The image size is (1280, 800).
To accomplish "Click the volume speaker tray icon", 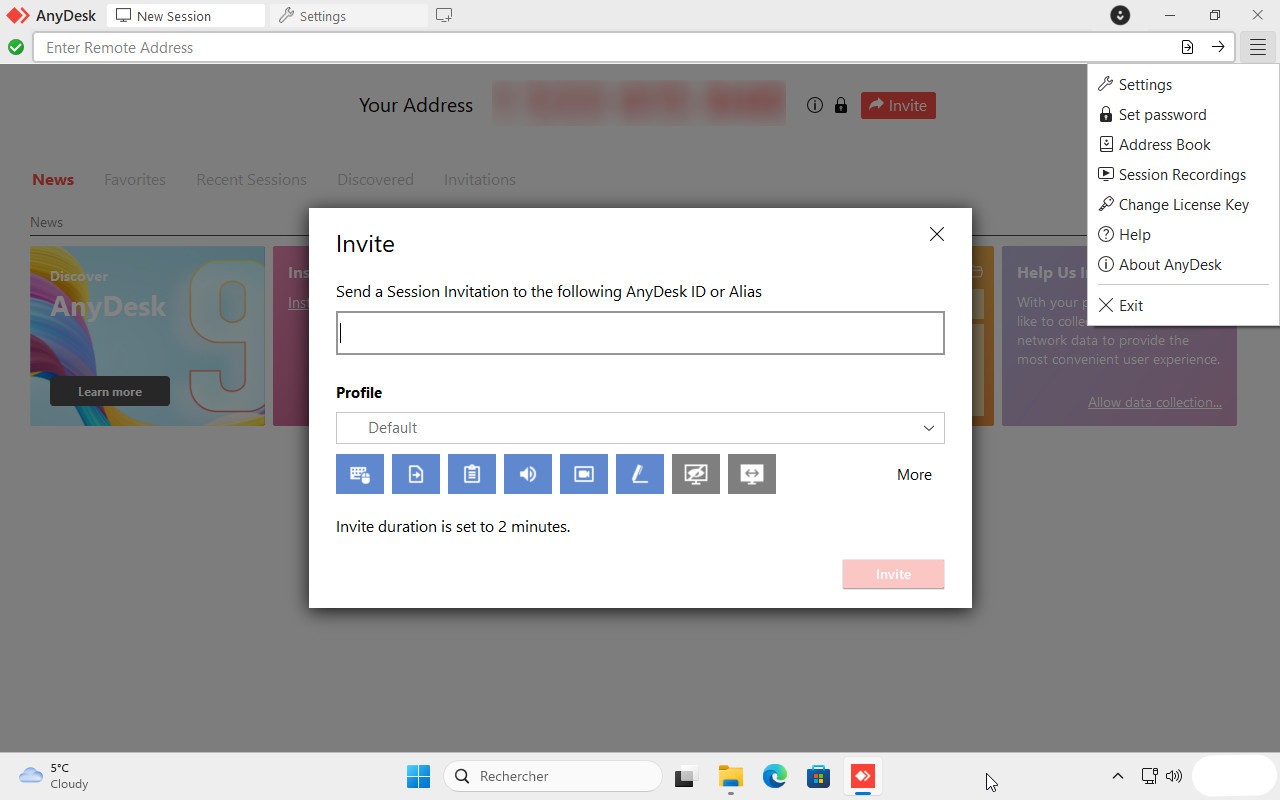I will (x=1174, y=776).
